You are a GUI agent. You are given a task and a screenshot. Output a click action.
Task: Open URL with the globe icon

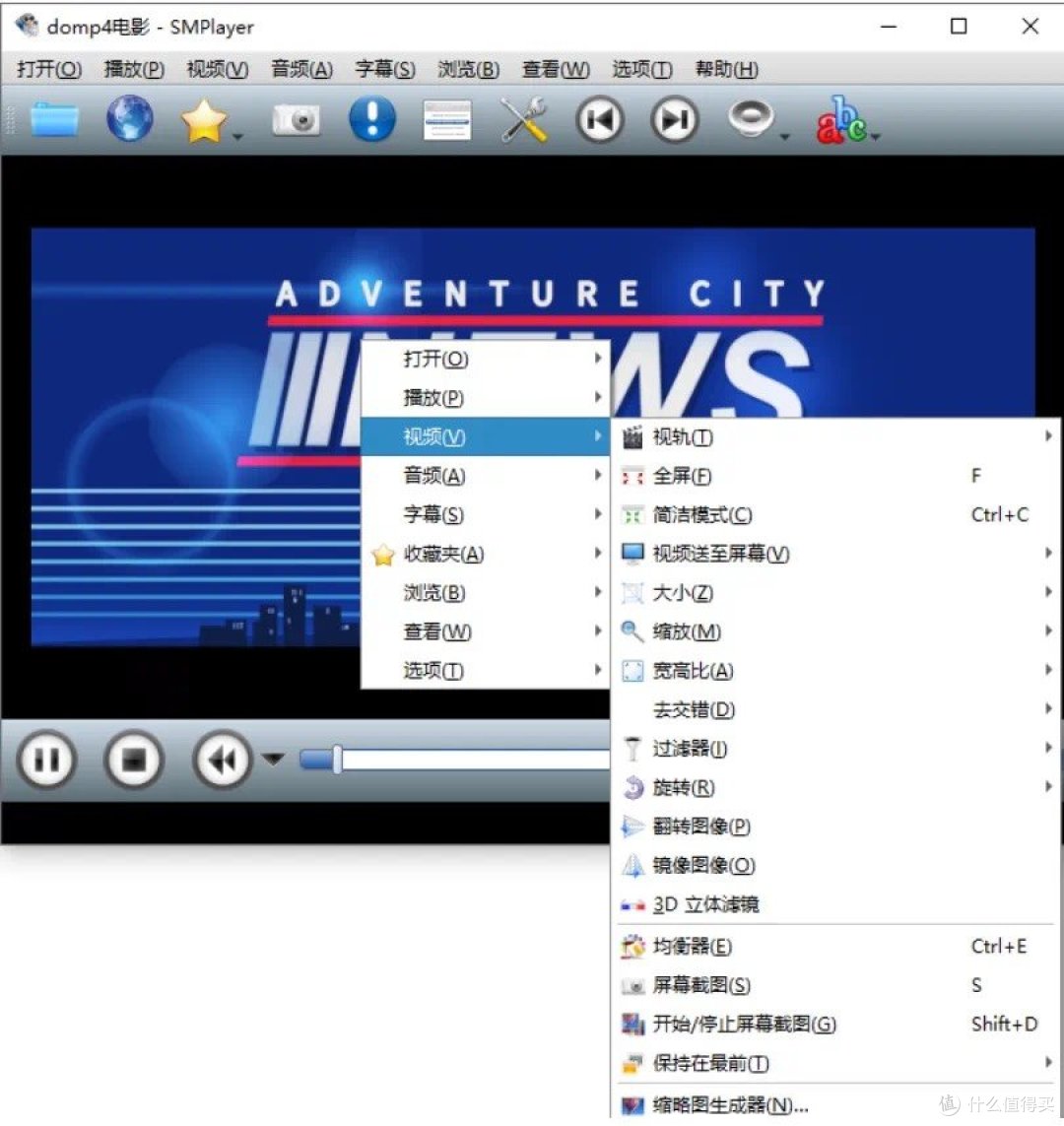coord(129,120)
